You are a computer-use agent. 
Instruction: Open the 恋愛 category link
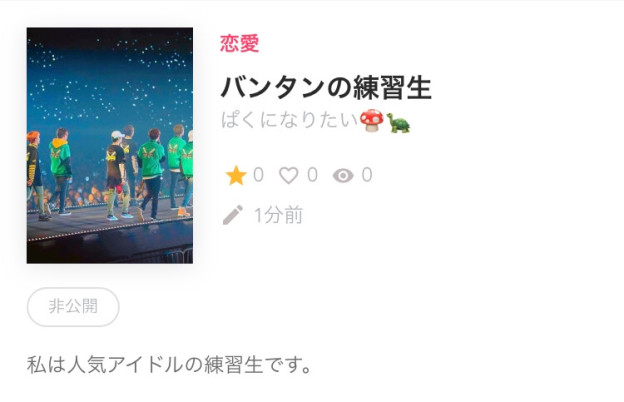240,43
